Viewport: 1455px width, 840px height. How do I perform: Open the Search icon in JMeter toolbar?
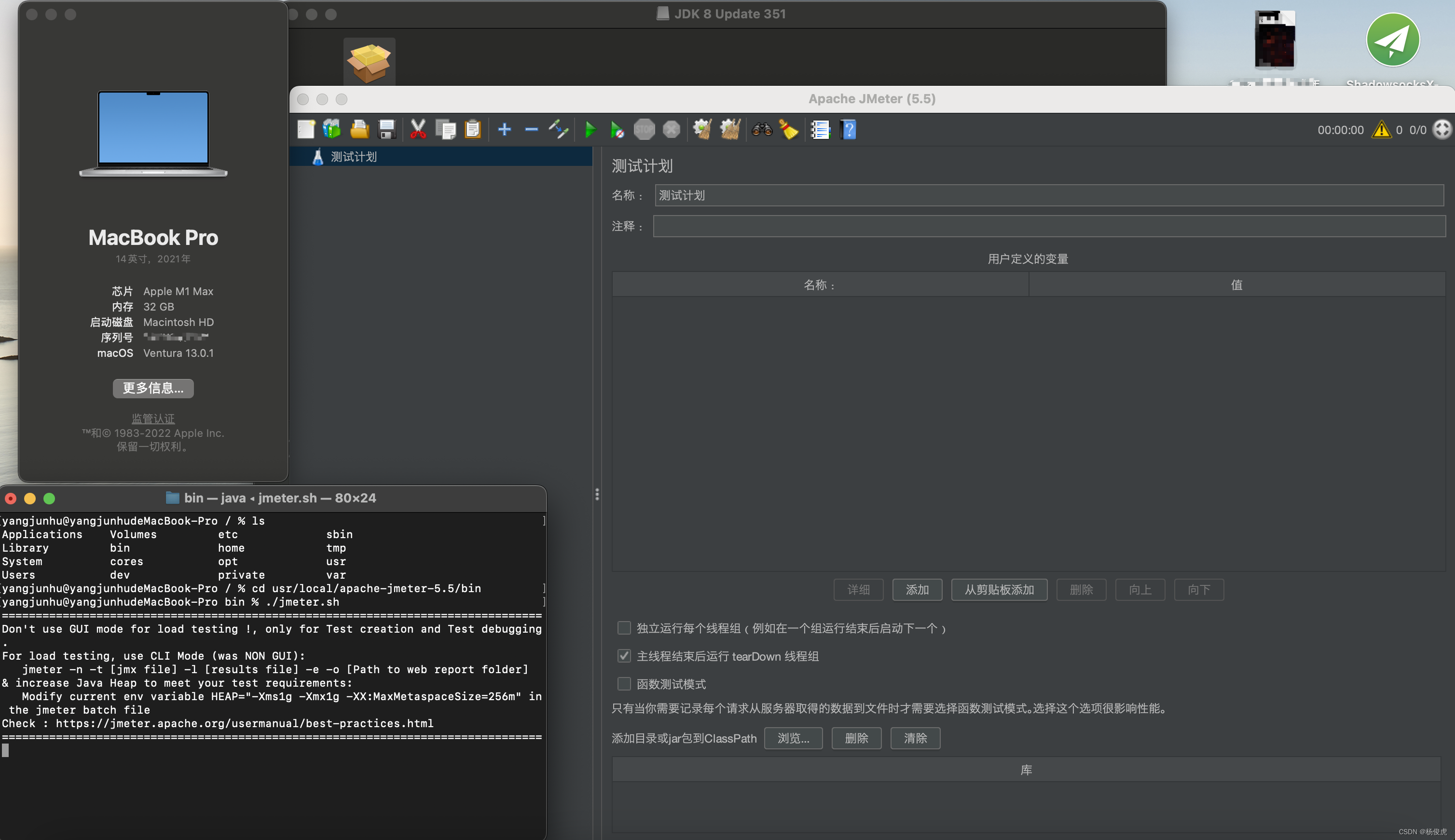761,129
